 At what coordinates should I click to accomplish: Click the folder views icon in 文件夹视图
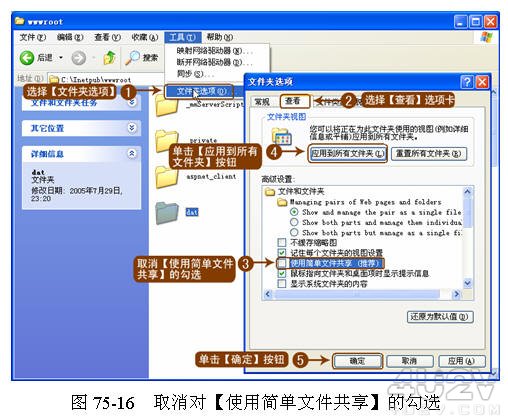pos(282,136)
